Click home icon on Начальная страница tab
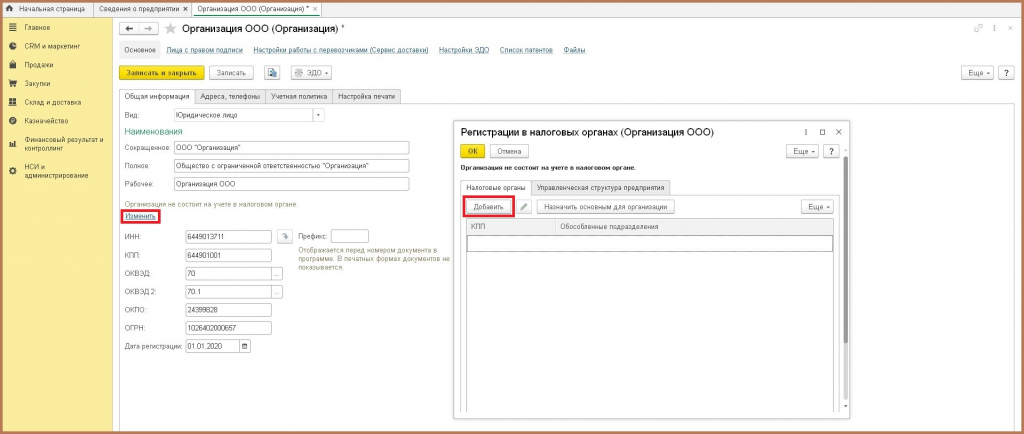The image size is (1024, 434). [x=9, y=9]
